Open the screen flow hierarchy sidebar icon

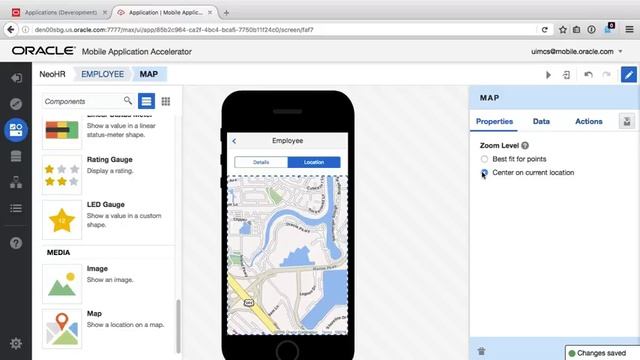click(16, 182)
